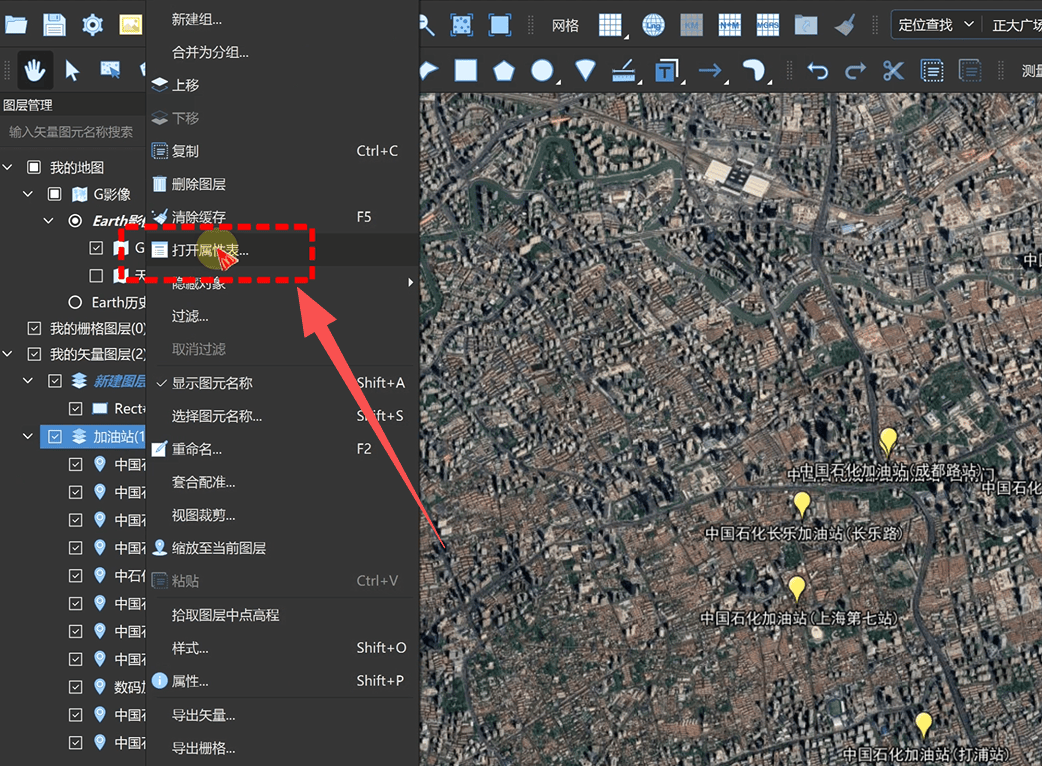Open the folder icon in top toolbar
Screen dimensions: 1042x766
(16, 25)
